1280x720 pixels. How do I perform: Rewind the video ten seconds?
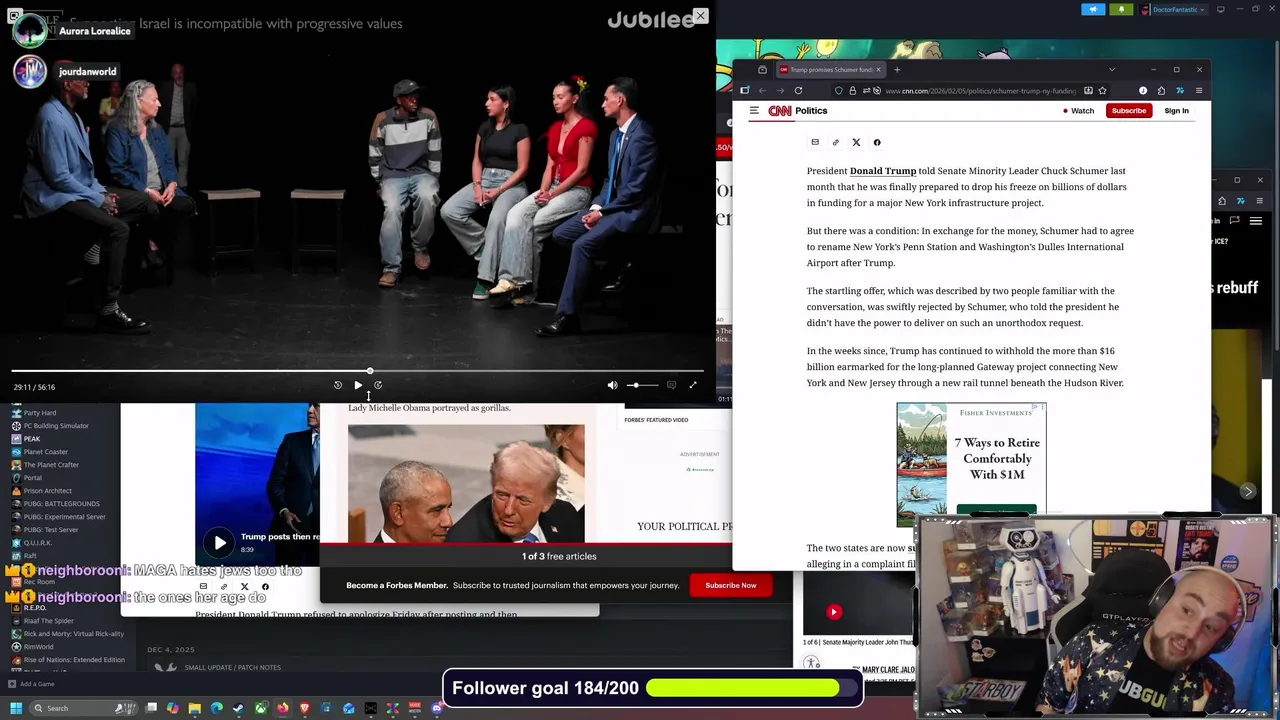point(338,385)
